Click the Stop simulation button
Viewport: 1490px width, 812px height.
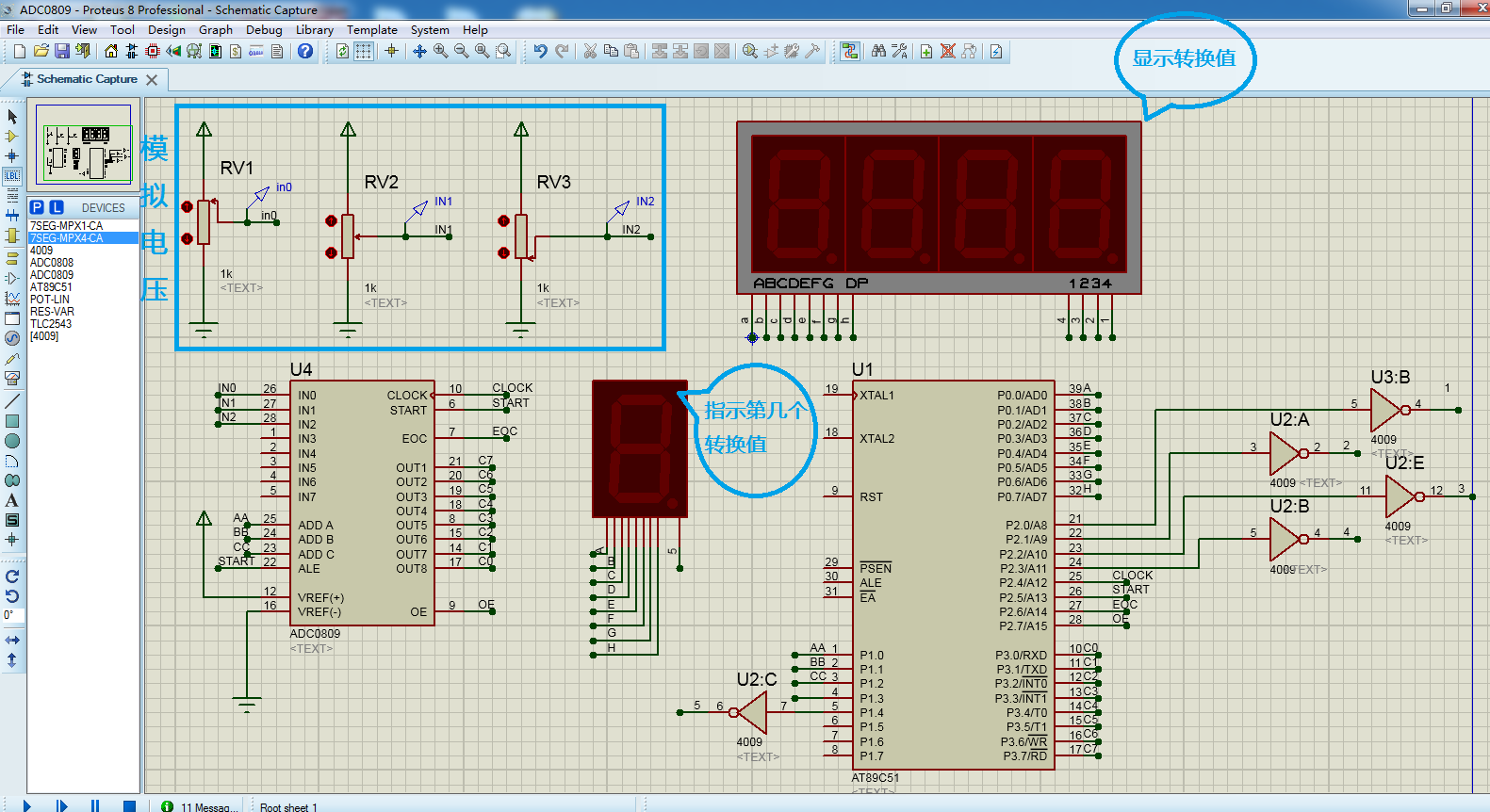click(129, 805)
